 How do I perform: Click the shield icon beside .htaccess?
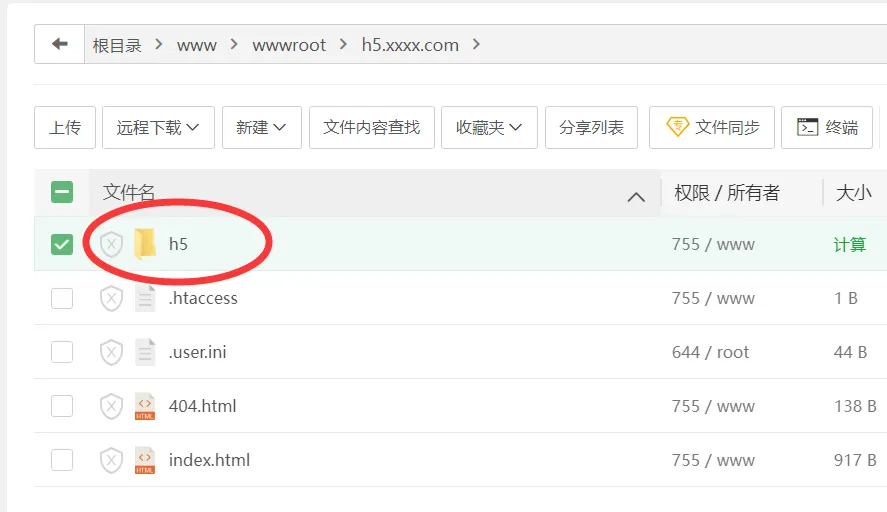coord(111,298)
